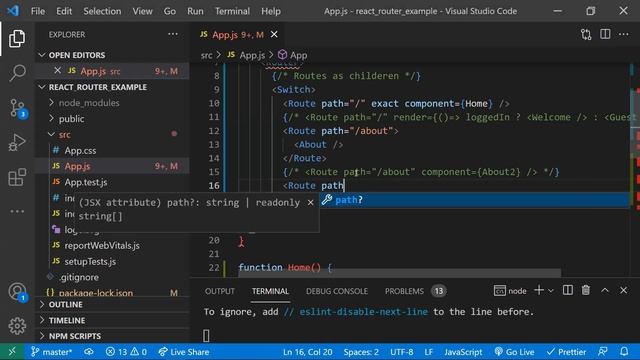
Task: Expand the Outline section
Action: coord(112,304)
